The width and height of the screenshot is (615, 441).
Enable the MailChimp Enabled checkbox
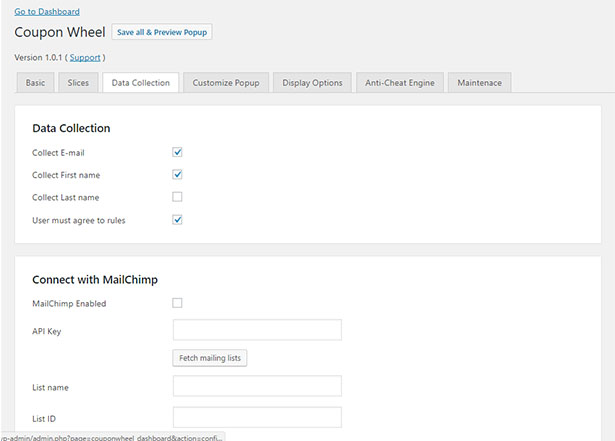click(177, 303)
